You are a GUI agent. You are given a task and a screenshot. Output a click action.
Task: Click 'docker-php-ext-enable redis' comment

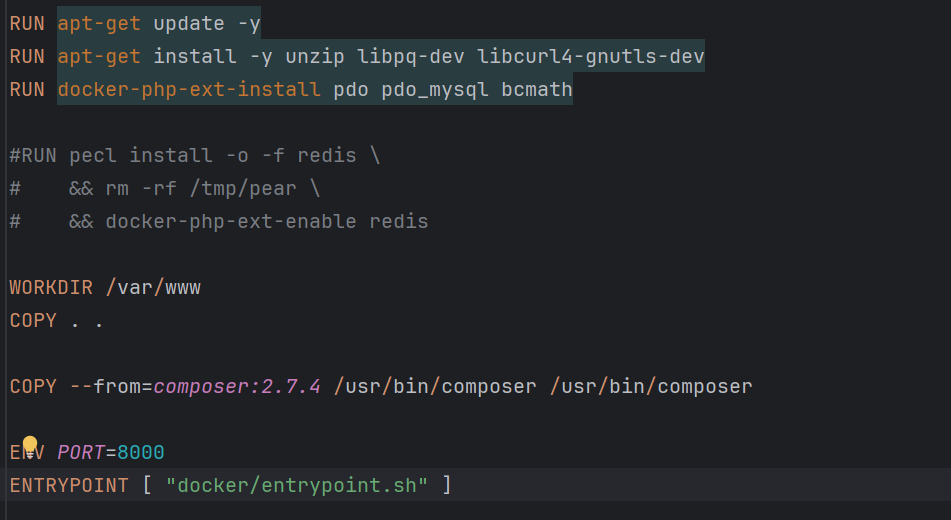tap(267, 221)
